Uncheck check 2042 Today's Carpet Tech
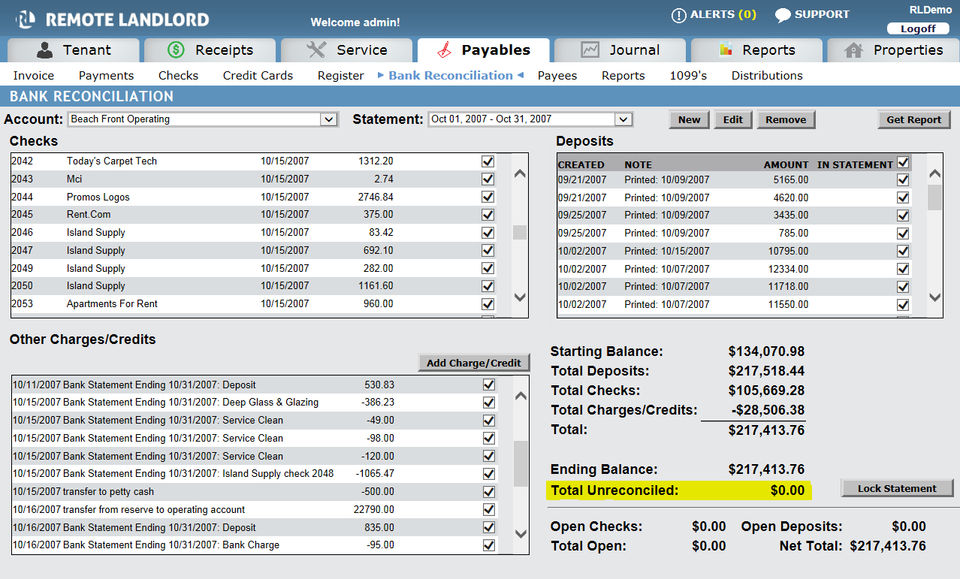960x579 pixels. click(488, 161)
